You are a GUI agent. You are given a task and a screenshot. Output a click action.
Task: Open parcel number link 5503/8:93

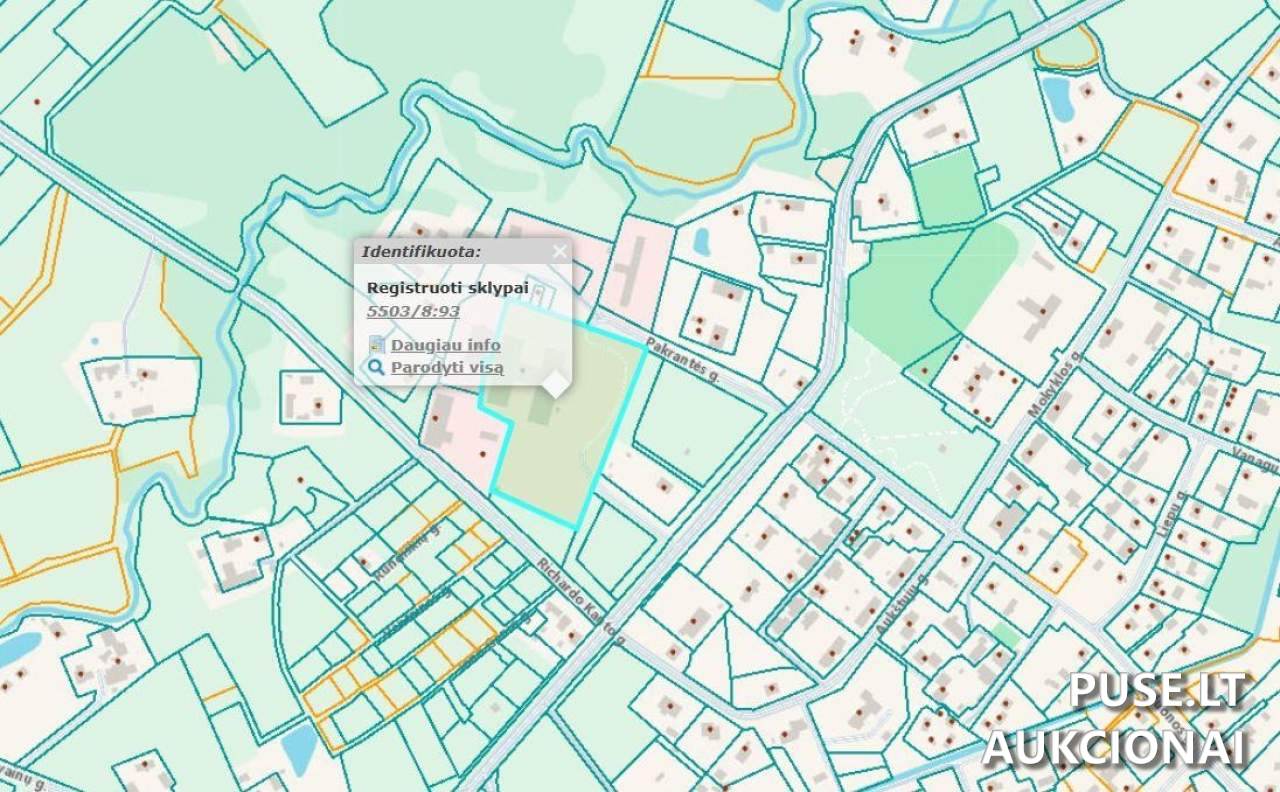[x=413, y=311]
